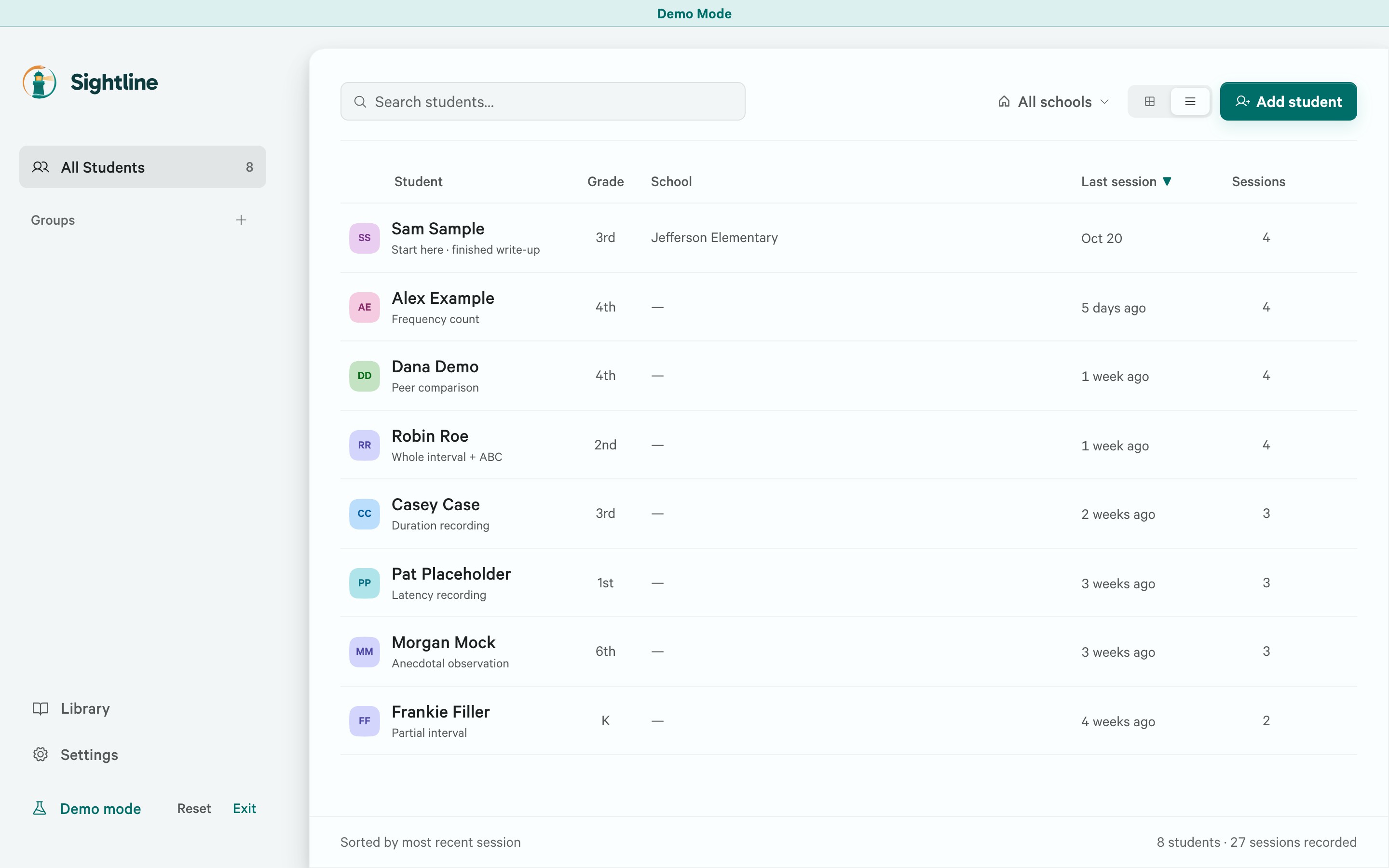Image resolution: width=1389 pixels, height=868 pixels.
Task: Sort by Last session column
Action: click(x=1126, y=181)
